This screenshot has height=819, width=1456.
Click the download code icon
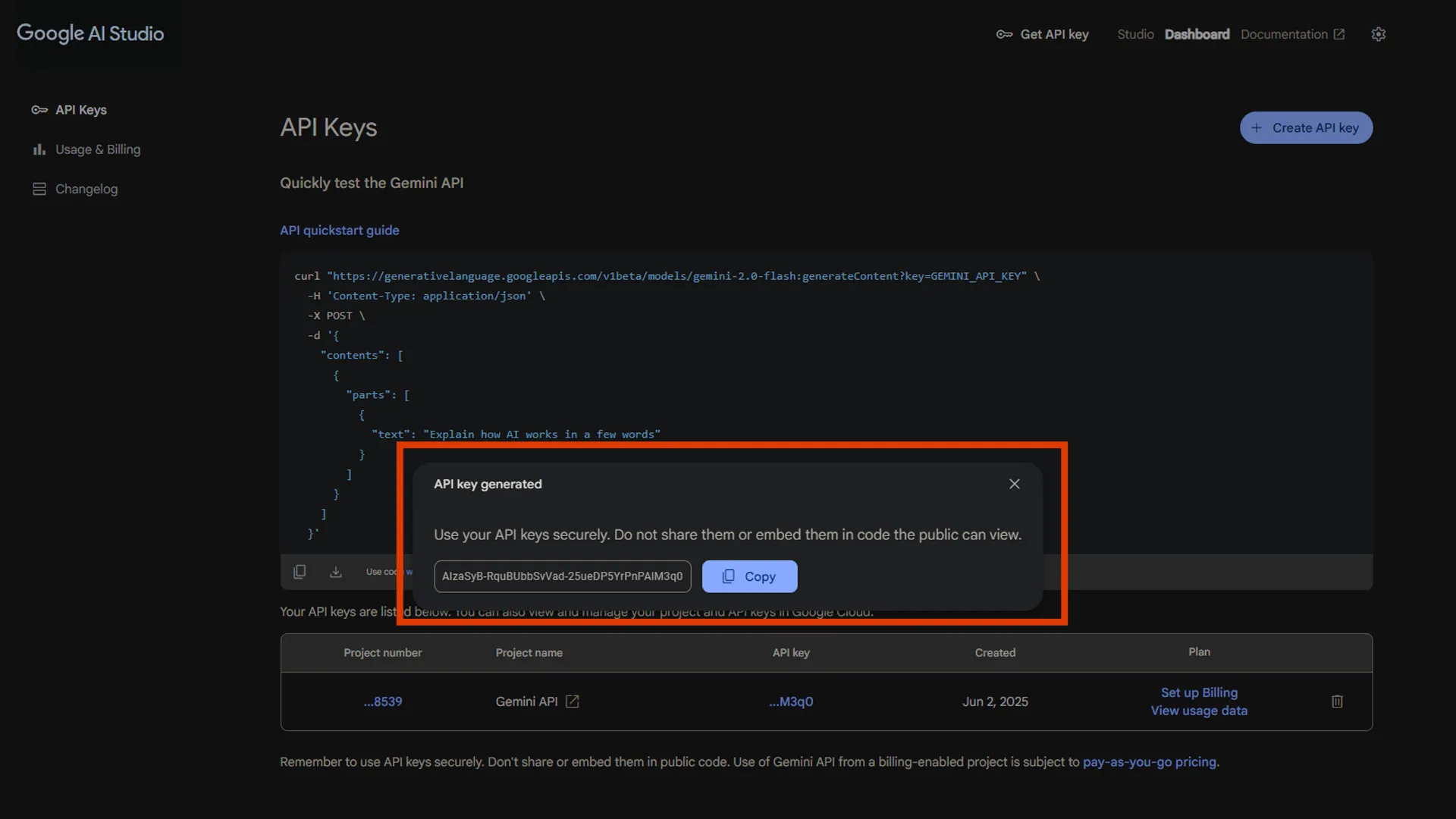click(x=336, y=572)
